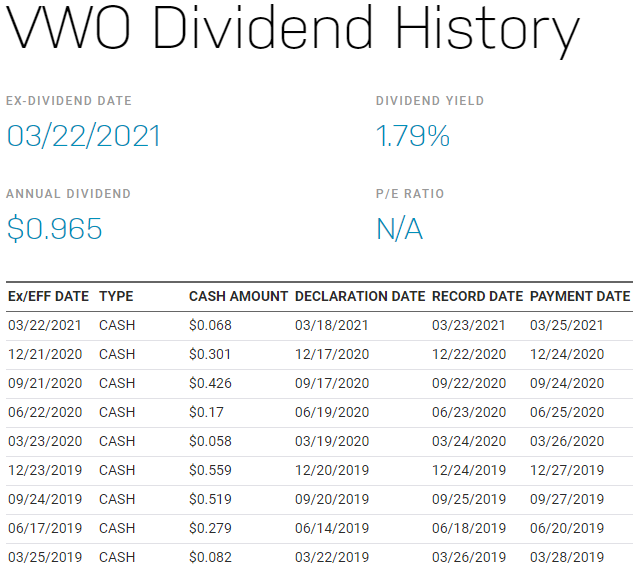Click payment date 03/25/2021
Viewport: 634px width, 572px height.
tap(566, 325)
